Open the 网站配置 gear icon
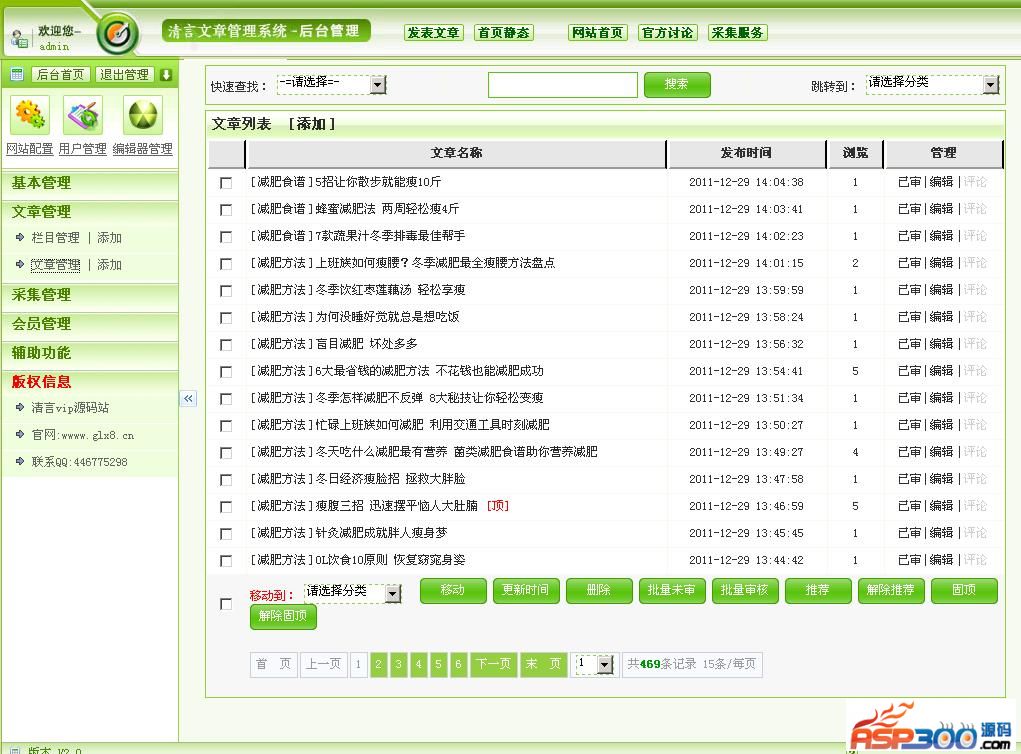This screenshot has height=754, width=1021. 30,116
